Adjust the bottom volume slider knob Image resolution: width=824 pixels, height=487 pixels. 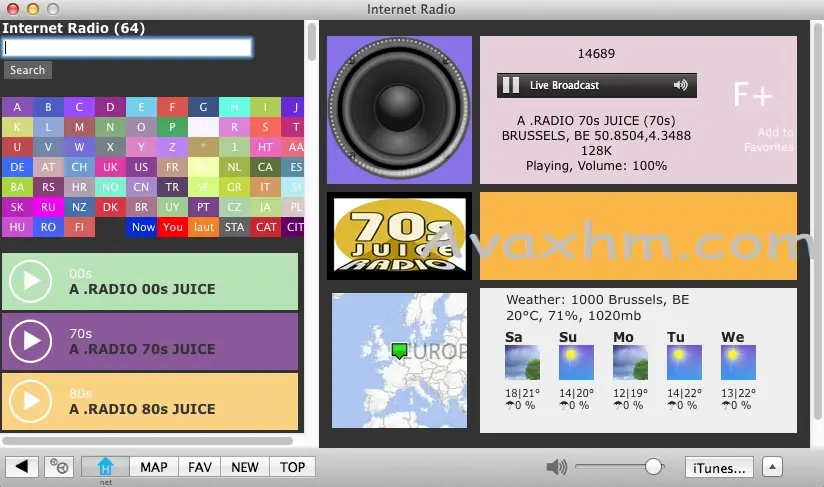point(653,466)
